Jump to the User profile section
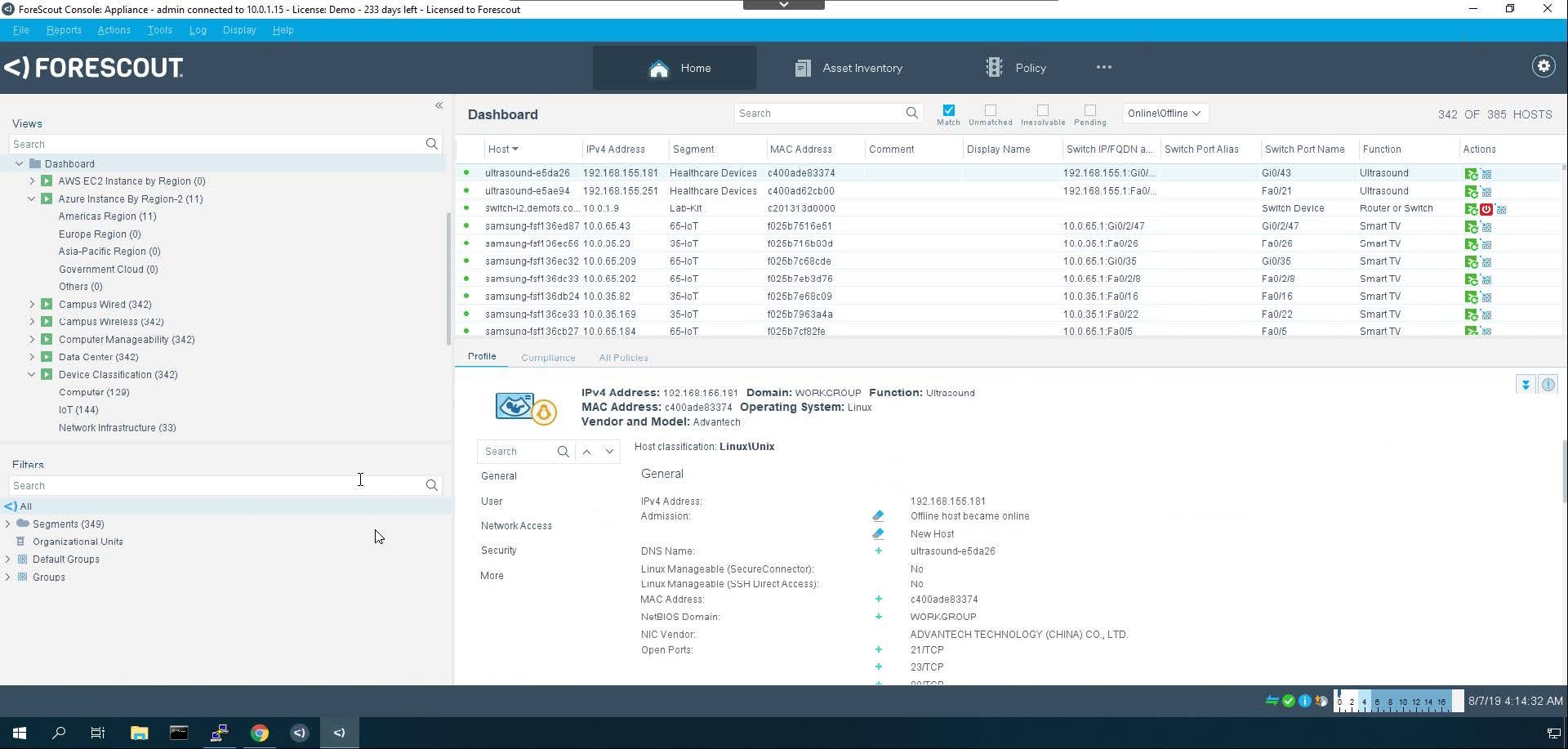1568x749 pixels. [492, 502]
